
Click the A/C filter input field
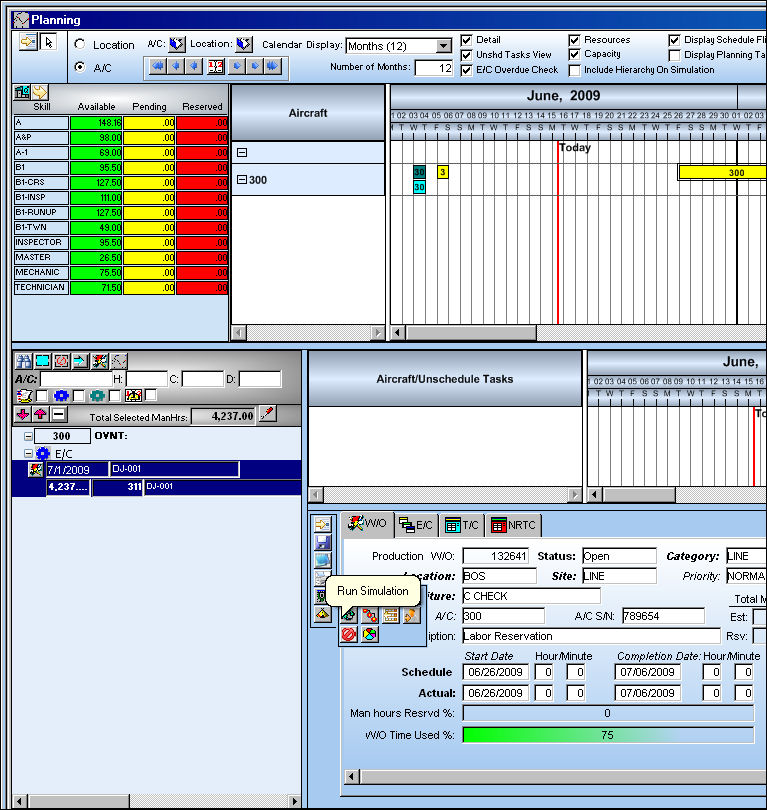[76, 379]
